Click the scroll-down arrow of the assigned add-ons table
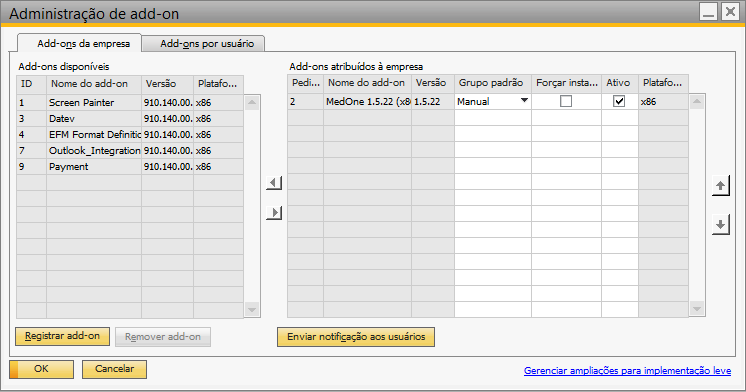Screen dimensions: 746x392 pyautogui.click(x=697, y=309)
